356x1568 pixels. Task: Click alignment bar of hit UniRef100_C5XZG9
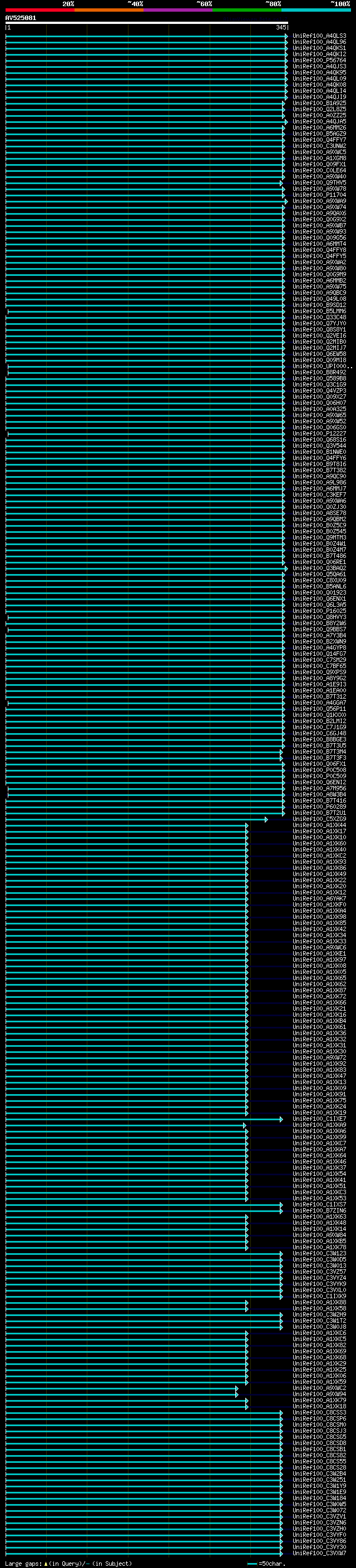pyautogui.click(x=136, y=819)
